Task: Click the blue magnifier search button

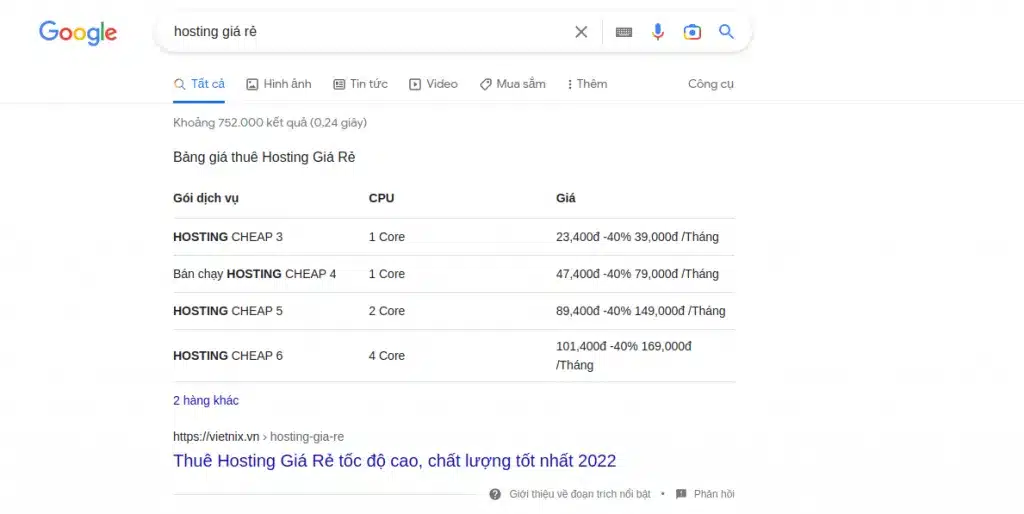Action: coord(727,32)
